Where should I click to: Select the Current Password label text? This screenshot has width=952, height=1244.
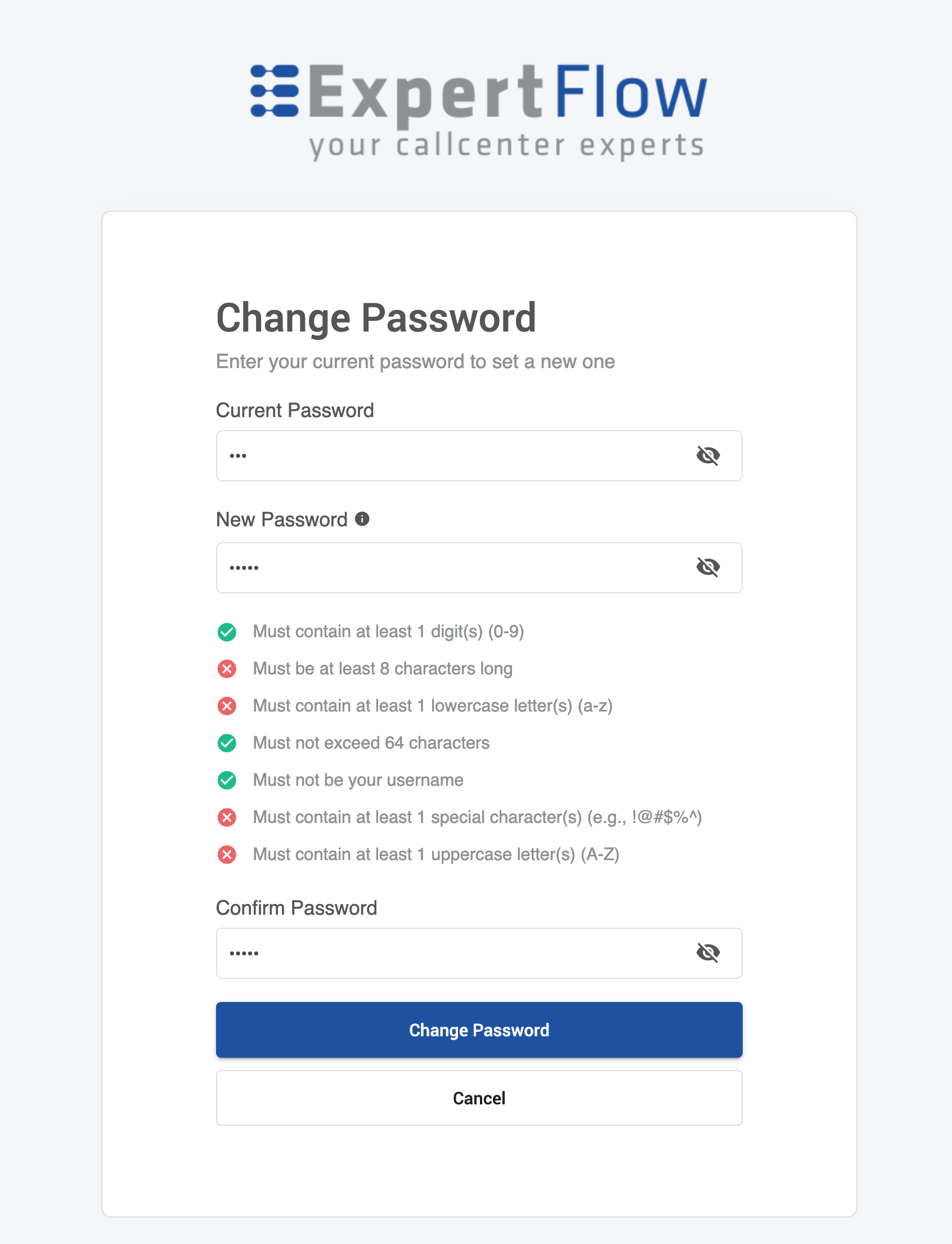coord(295,410)
